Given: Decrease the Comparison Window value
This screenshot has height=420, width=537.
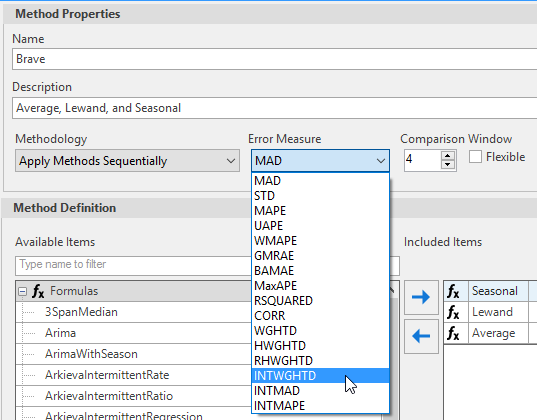Looking at the screenshot, I should click(x=448, y=165).
